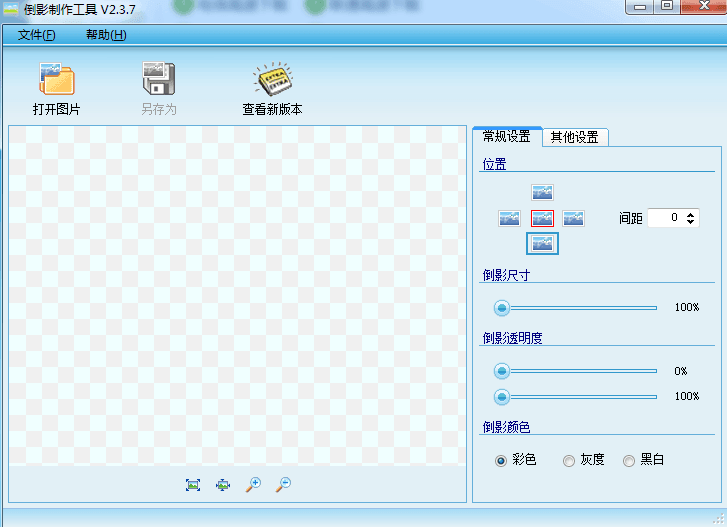Switch to the 常规设置 tab

(x=507, y=136)
